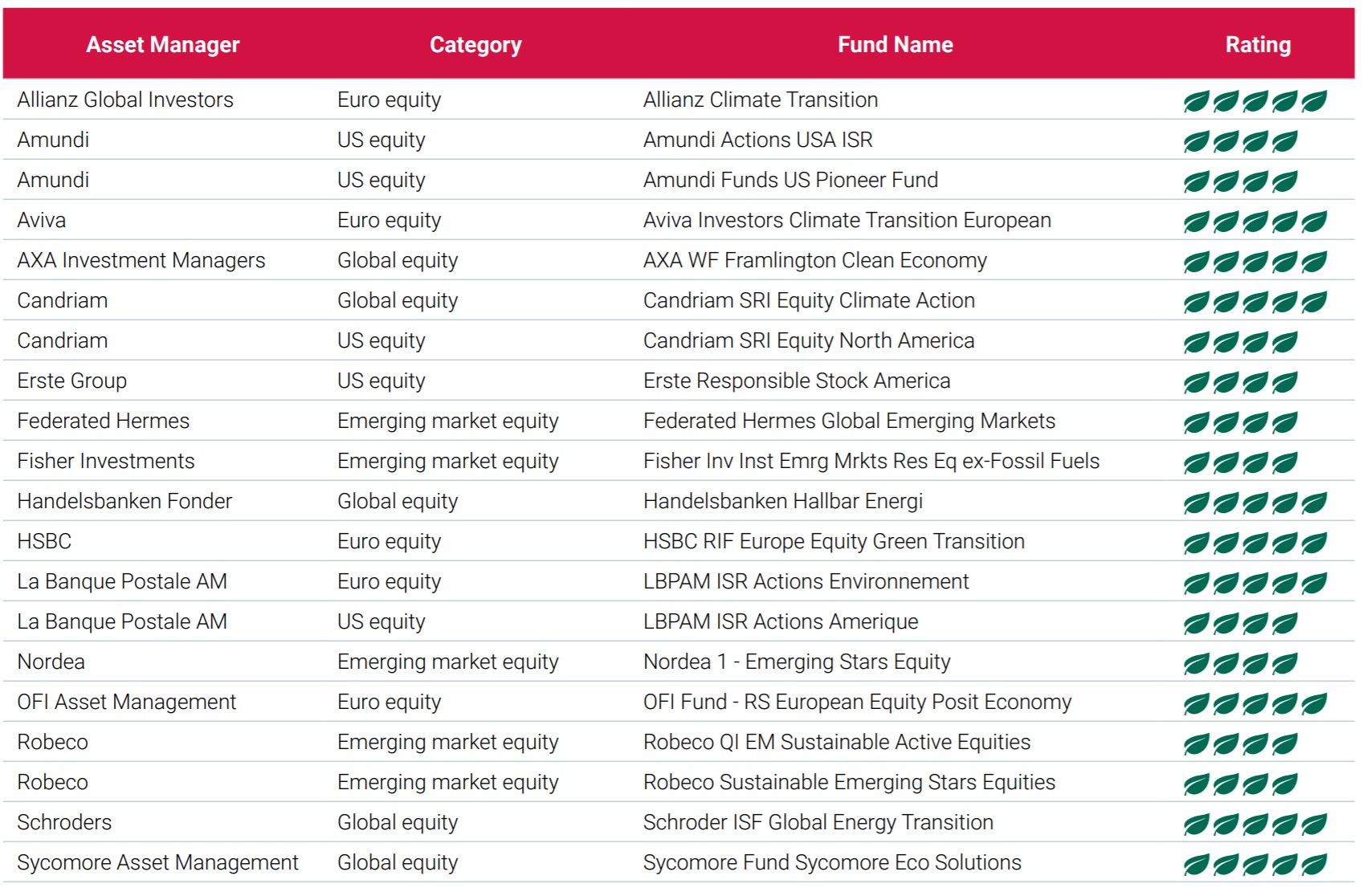Click the leaf rating for Allianz Climate Transition

coord(1255,101)
